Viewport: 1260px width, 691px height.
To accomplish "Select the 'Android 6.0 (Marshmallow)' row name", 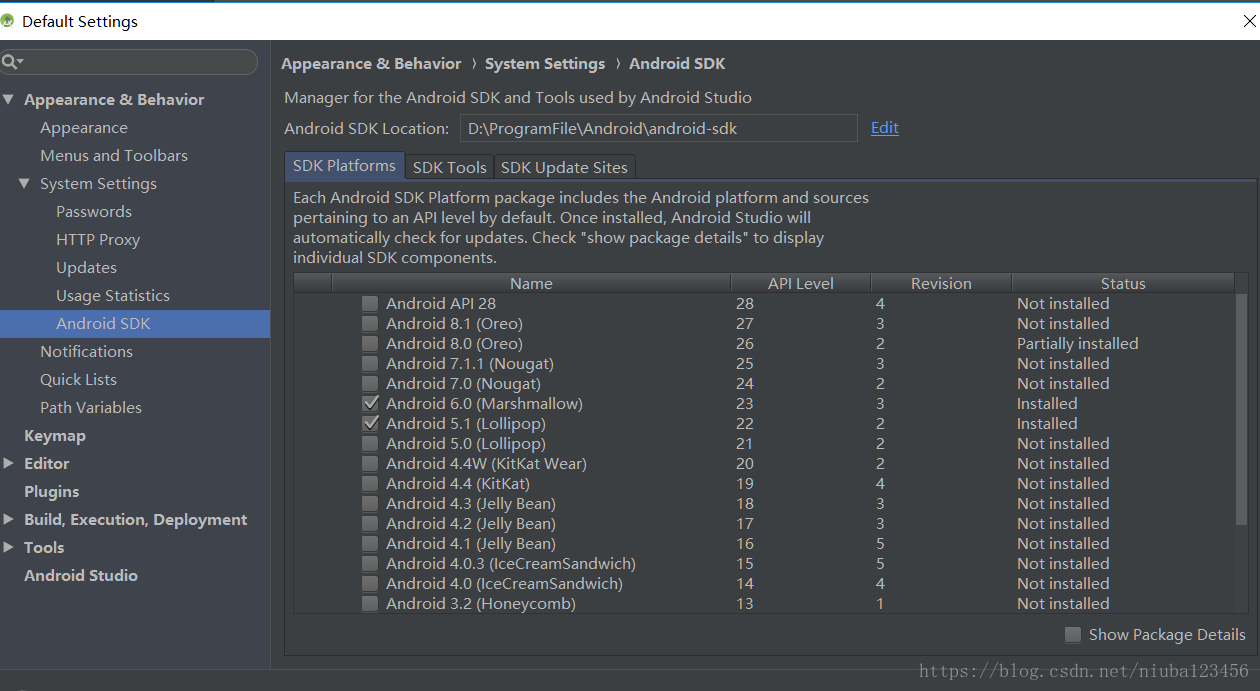I will pyautogui.click(x=484, y=403).
